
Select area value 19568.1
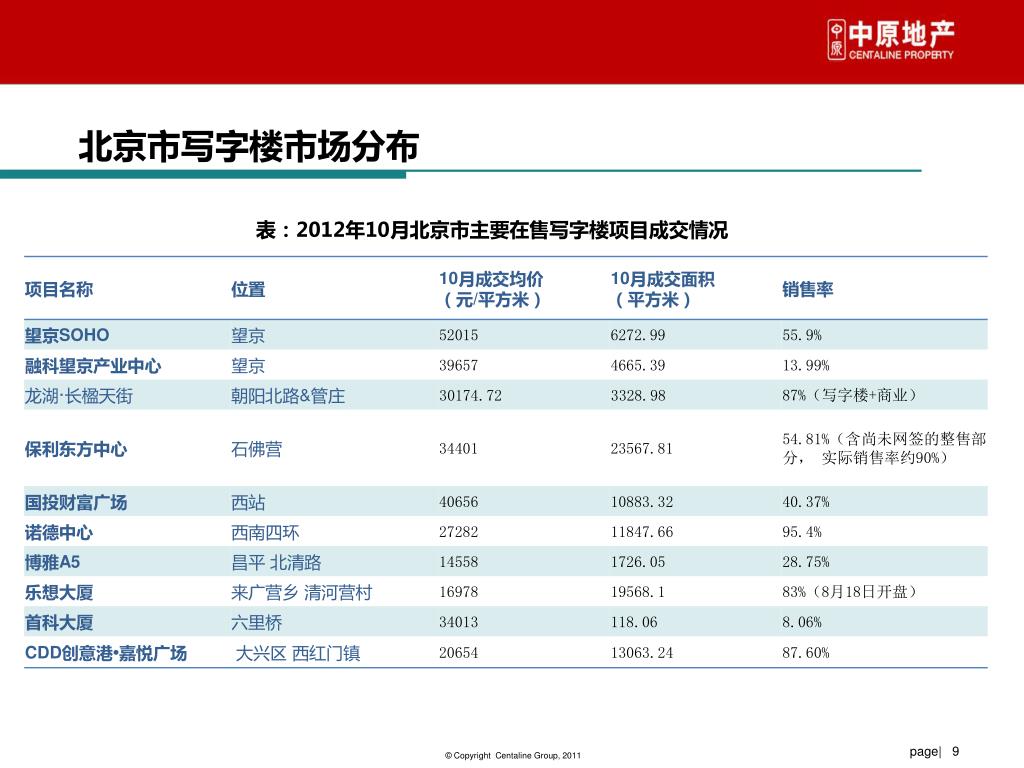coord(637,592)
